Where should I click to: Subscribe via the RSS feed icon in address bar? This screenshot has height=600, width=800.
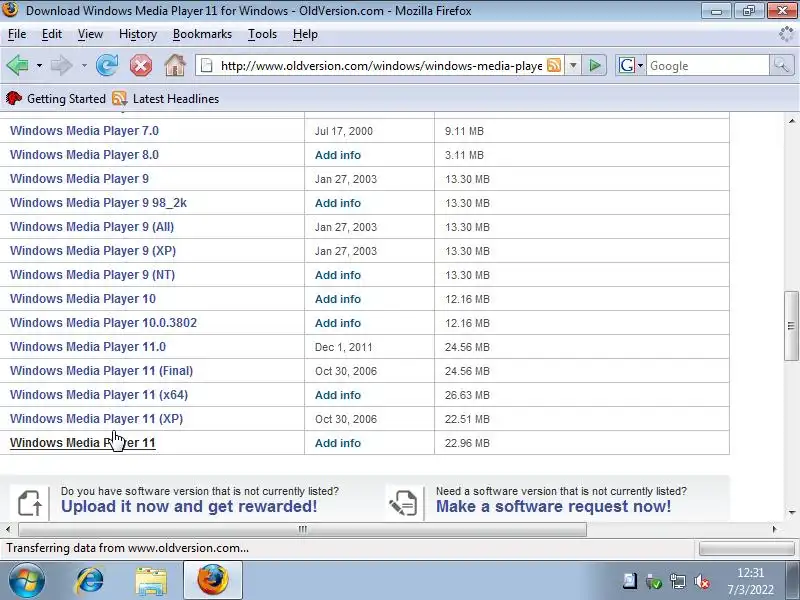point(554,65)
